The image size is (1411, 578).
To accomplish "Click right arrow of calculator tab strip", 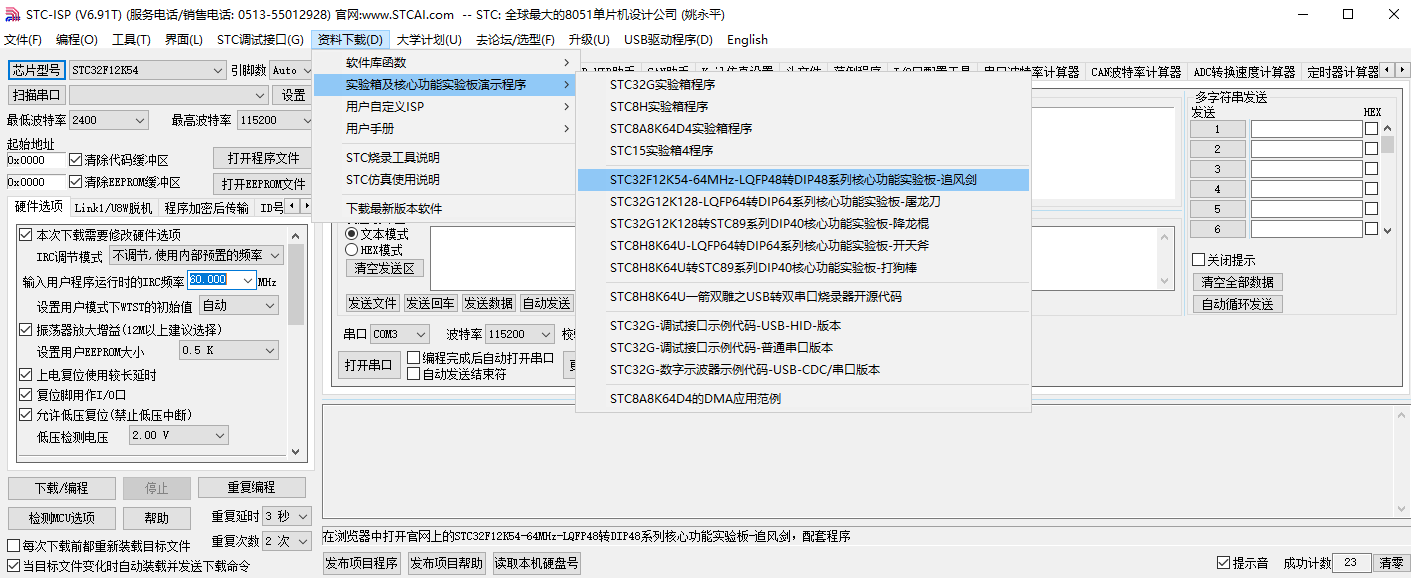I will [1401, 71].
